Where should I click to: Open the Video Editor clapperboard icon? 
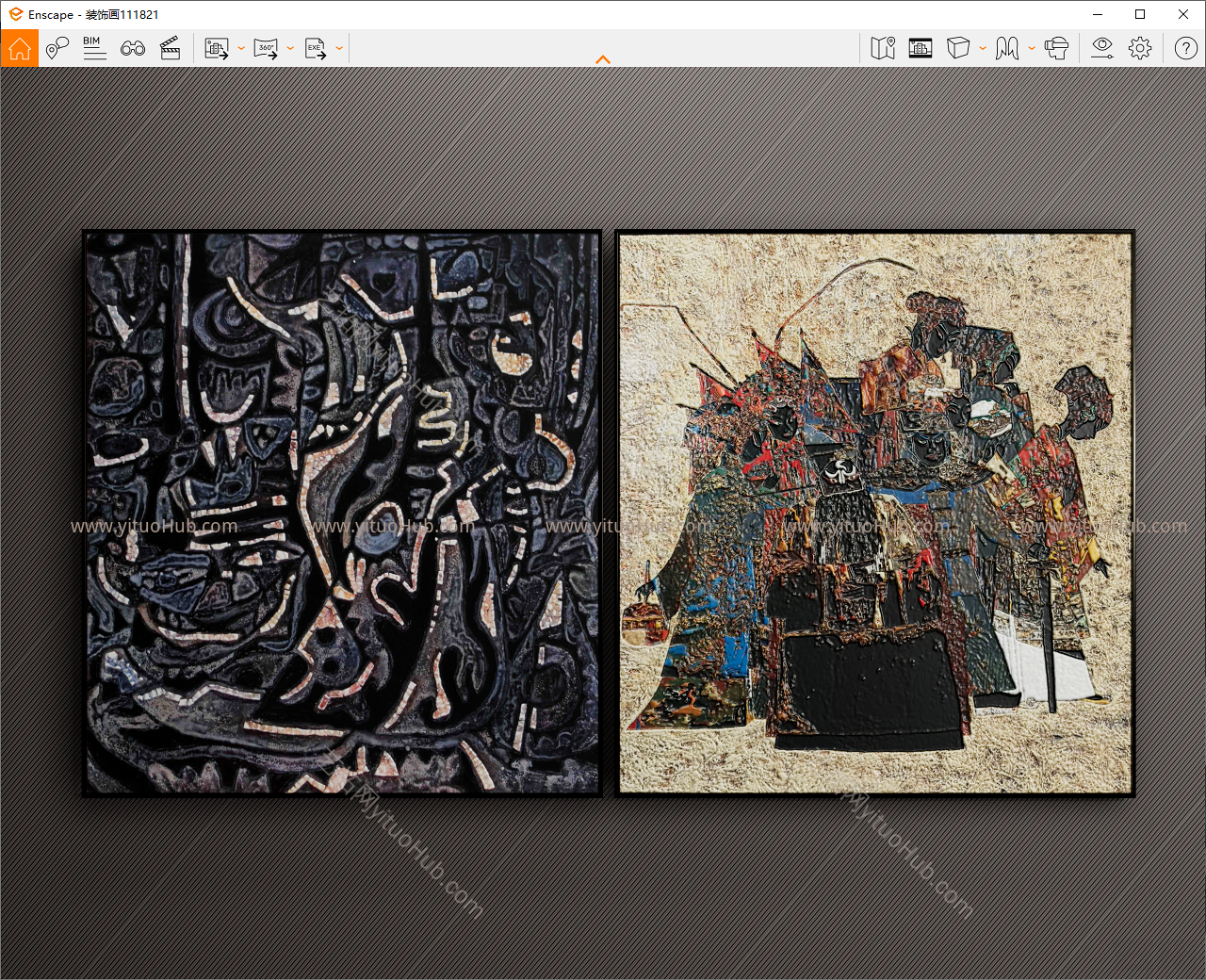[171, 48]
